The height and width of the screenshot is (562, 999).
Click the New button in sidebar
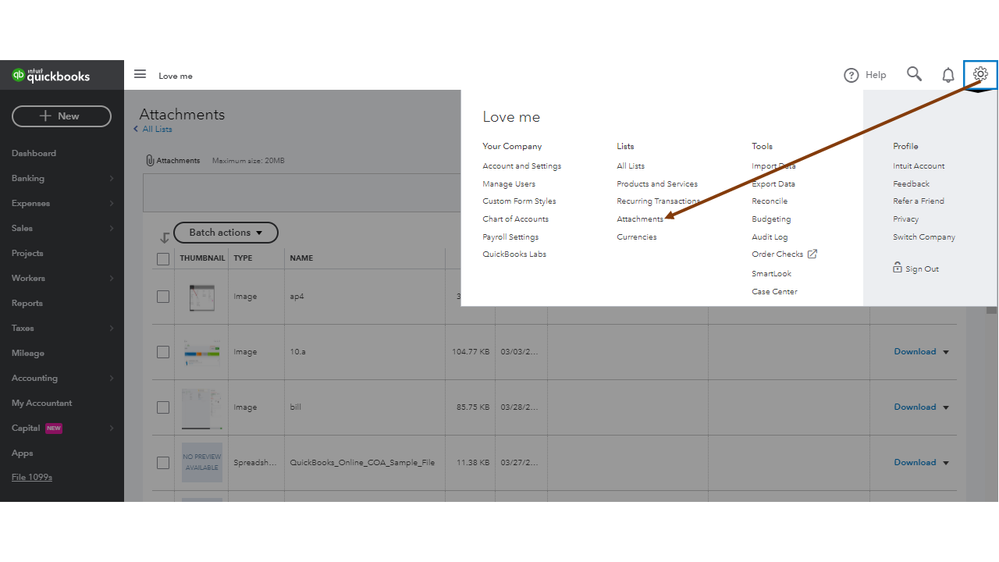point(61,116)
